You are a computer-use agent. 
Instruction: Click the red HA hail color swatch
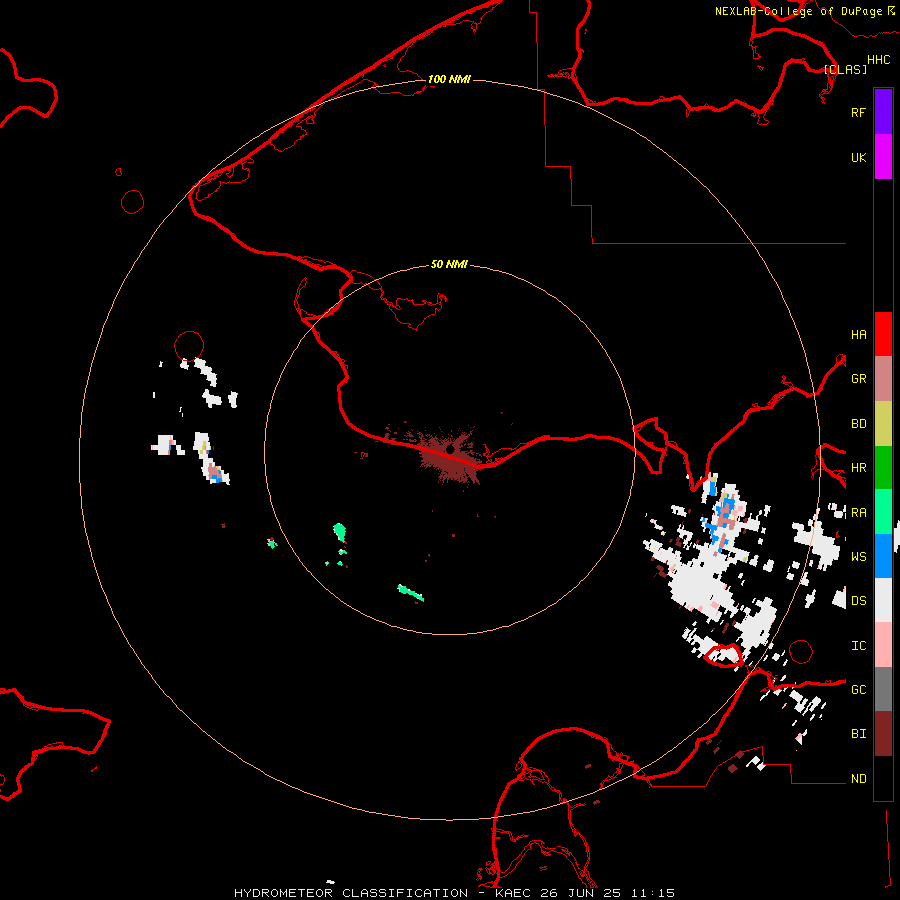883,334
